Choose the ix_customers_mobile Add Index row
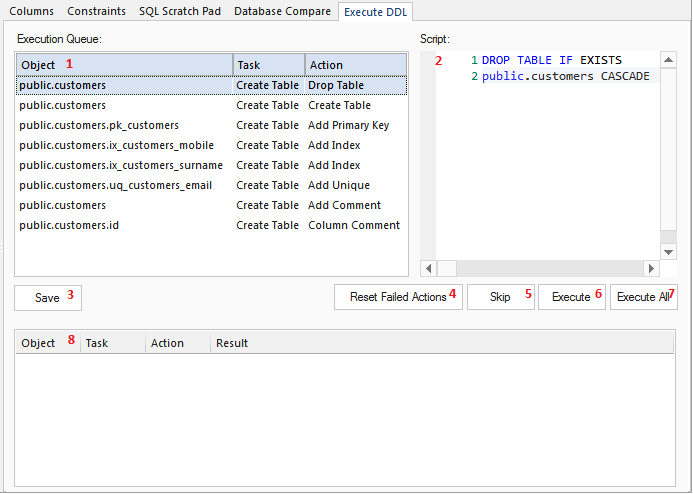 click(116, 145)
